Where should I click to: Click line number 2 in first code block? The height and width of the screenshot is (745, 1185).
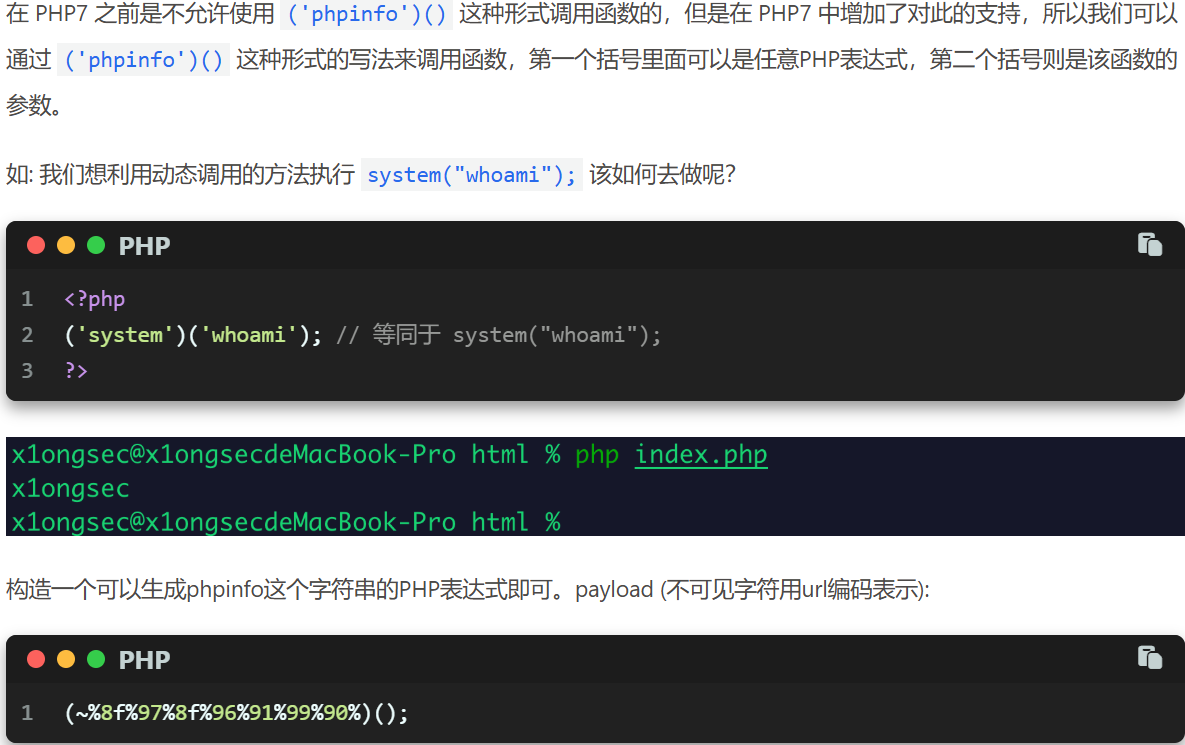tap(27, 335)
